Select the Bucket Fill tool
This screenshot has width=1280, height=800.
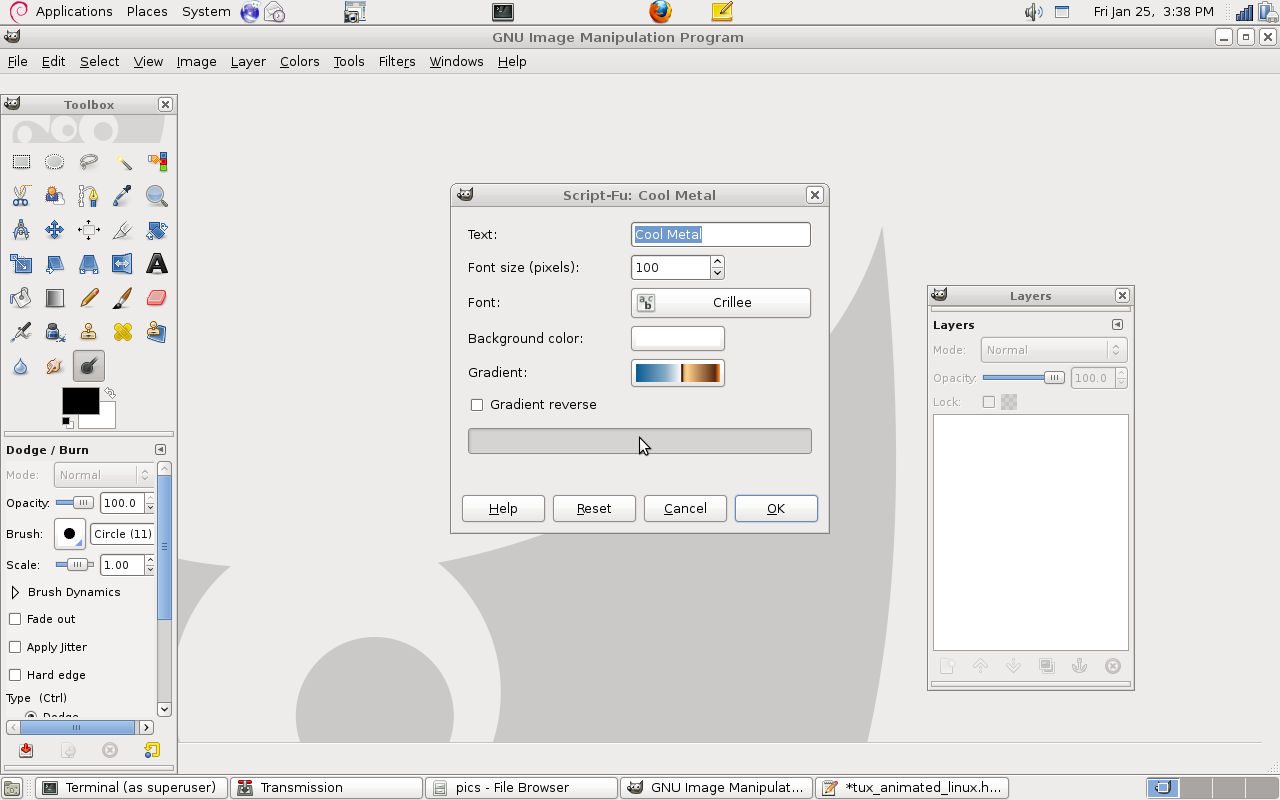20,297
